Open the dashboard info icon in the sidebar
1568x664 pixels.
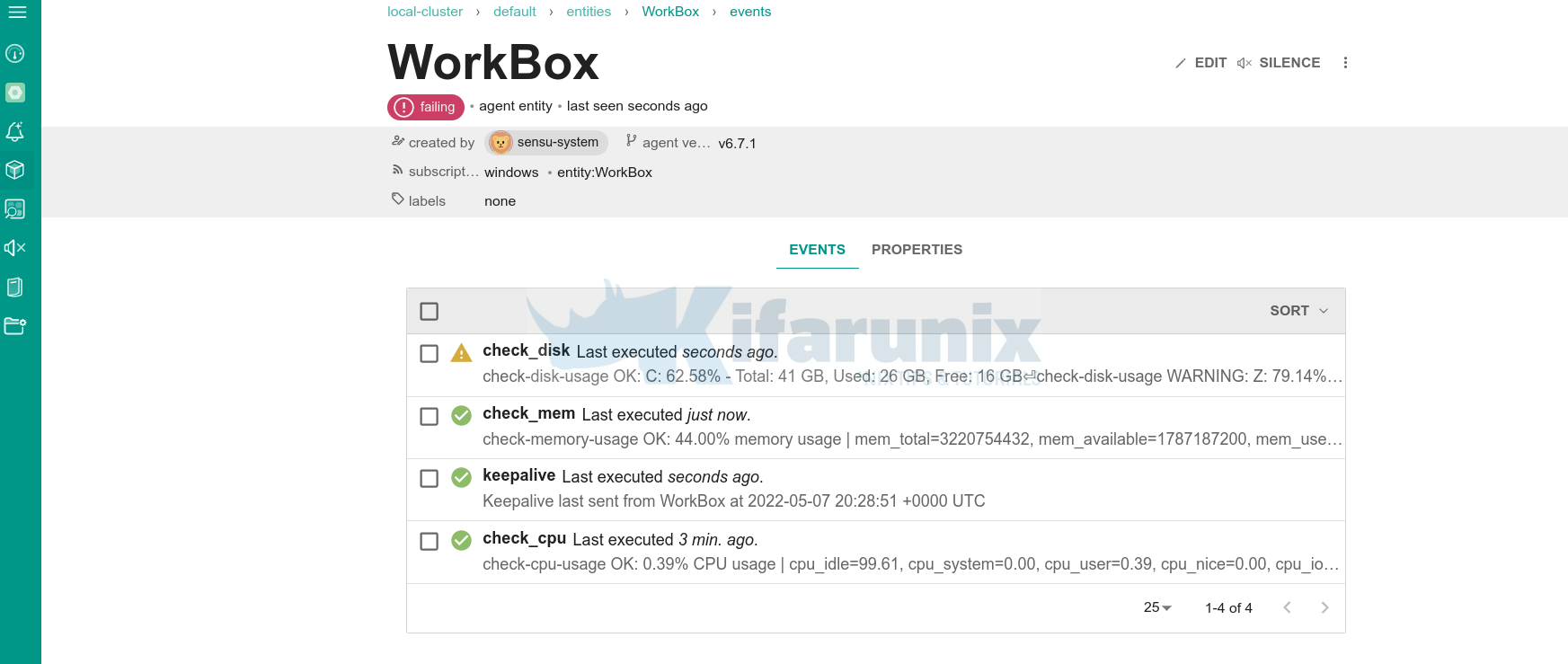click(x=15, y=54)
